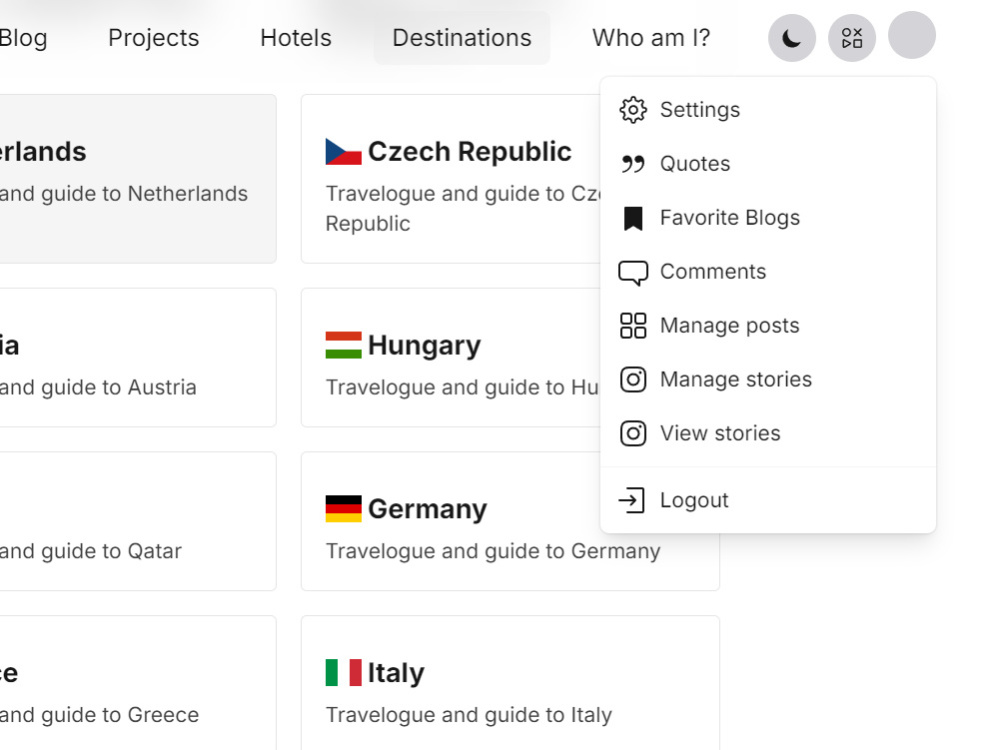Click the Comments speech bubble icon
Screen dimensions: 1000x750
[x=633, y=272]
